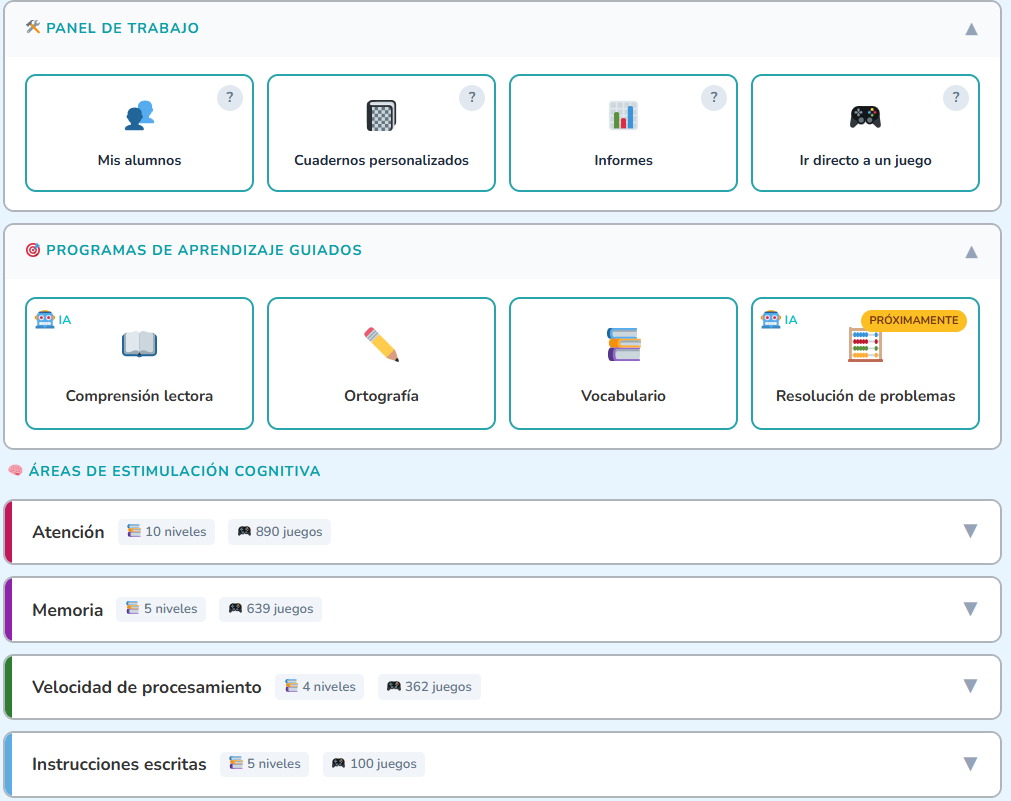
Task: Click the 890 juegos badge in Atención
Action: 279,531
